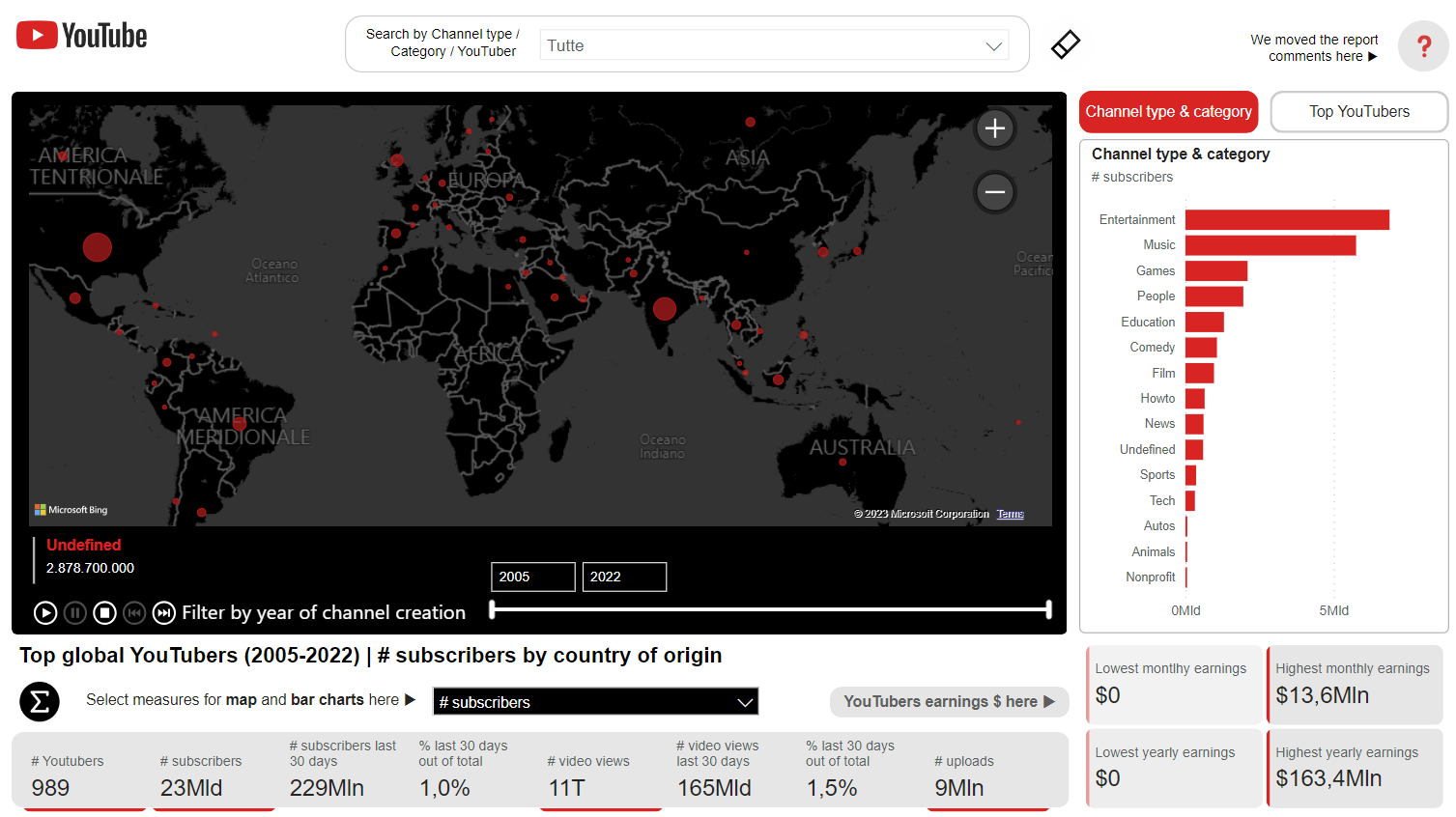Select the Channel type & category tab
Image resolution: width=1456 pixels, height=817 pixels.
1168,112
